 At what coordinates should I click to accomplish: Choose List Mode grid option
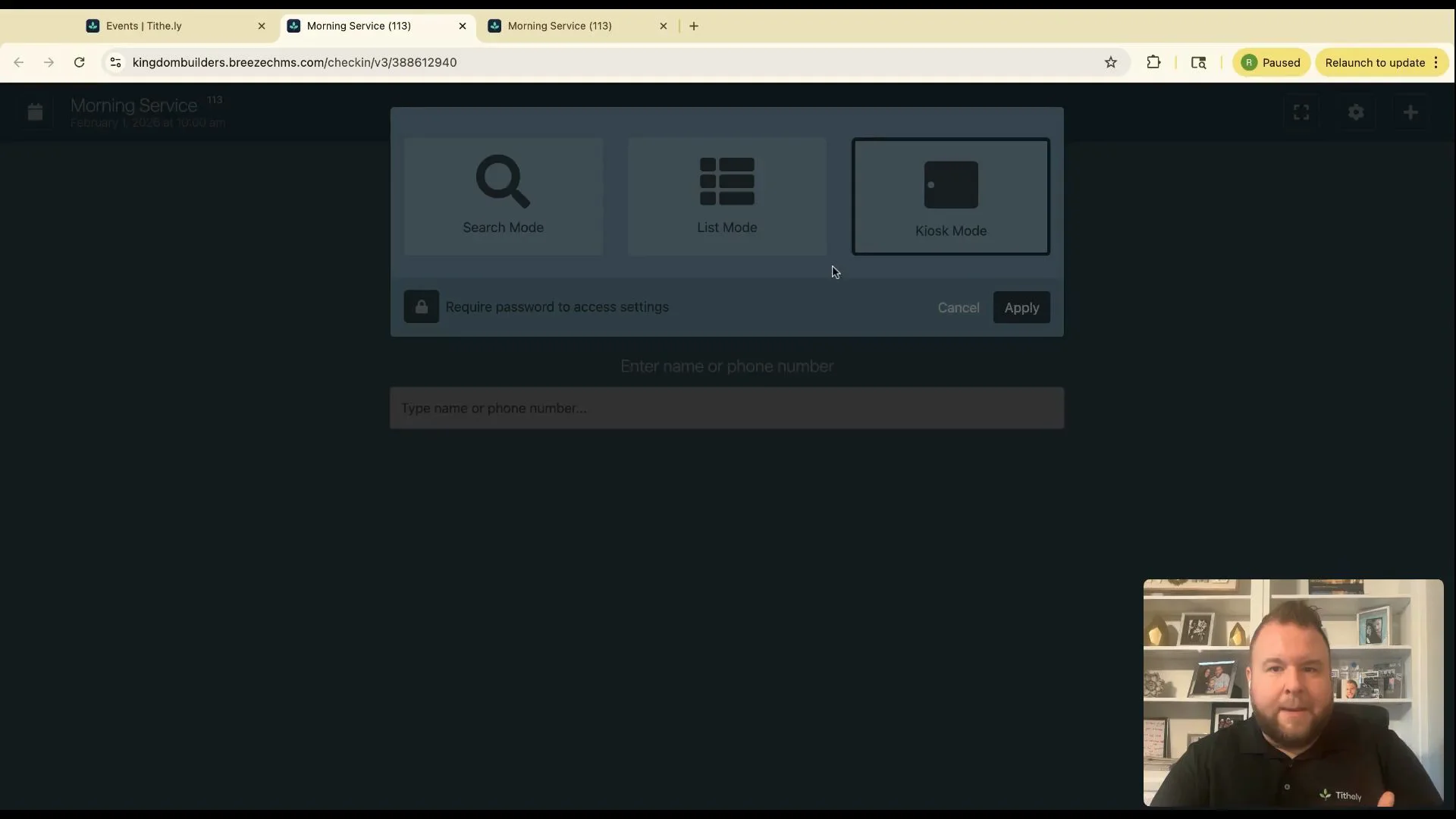point(726,196)
